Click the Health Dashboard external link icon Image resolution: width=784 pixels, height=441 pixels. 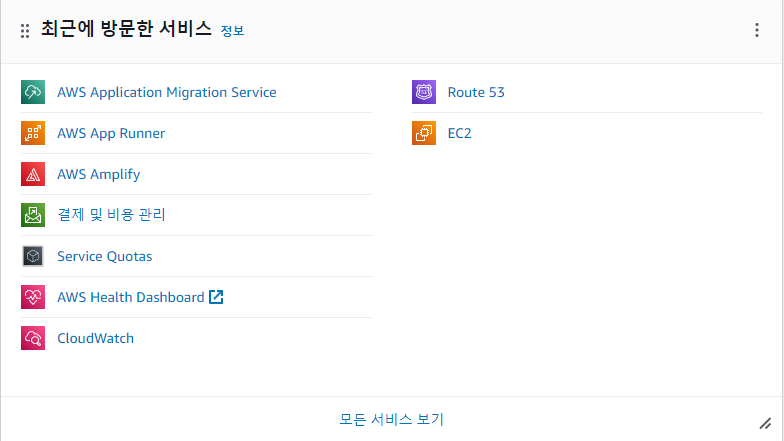(x=216, y=296)
